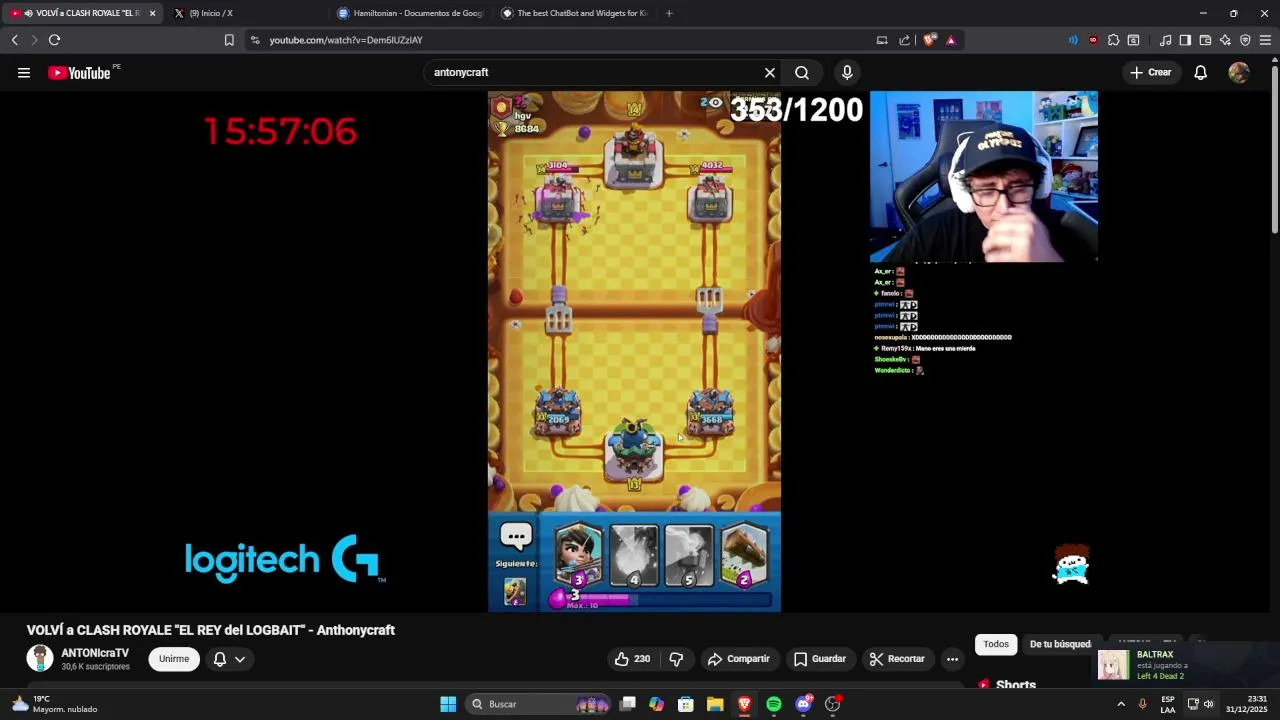The height and width of the screenshot is (720, 1280).
Task: Open Leo AI sparkle icon
Action: (1225, 40)
